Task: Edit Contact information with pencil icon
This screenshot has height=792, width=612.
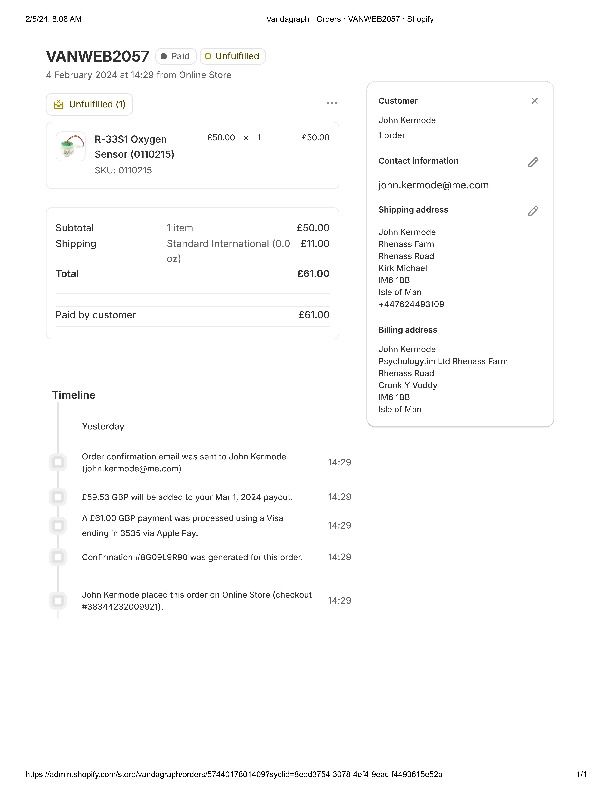Action: click(533, 162)
